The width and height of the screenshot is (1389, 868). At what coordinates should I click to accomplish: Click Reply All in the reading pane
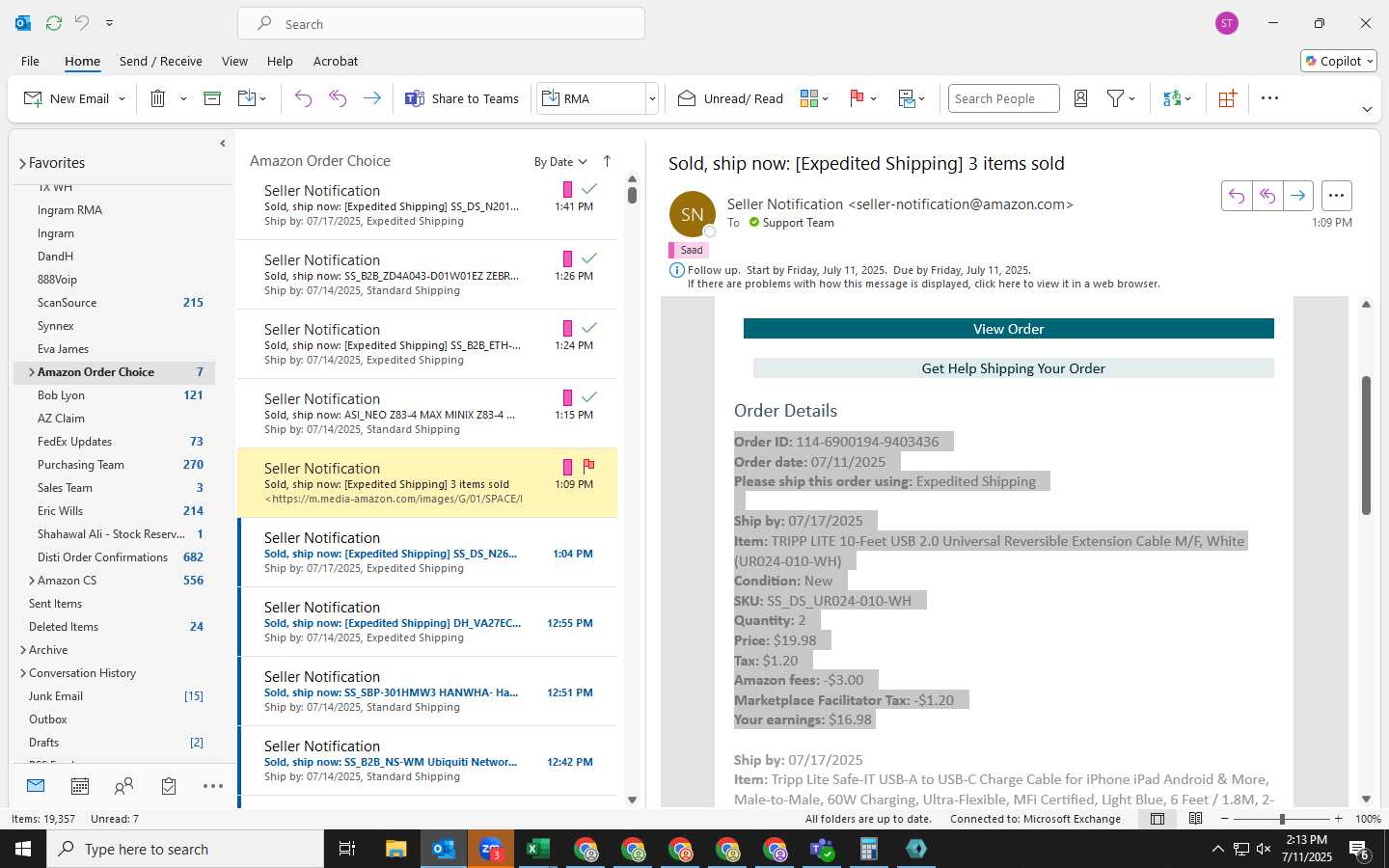click(1267, 196)
